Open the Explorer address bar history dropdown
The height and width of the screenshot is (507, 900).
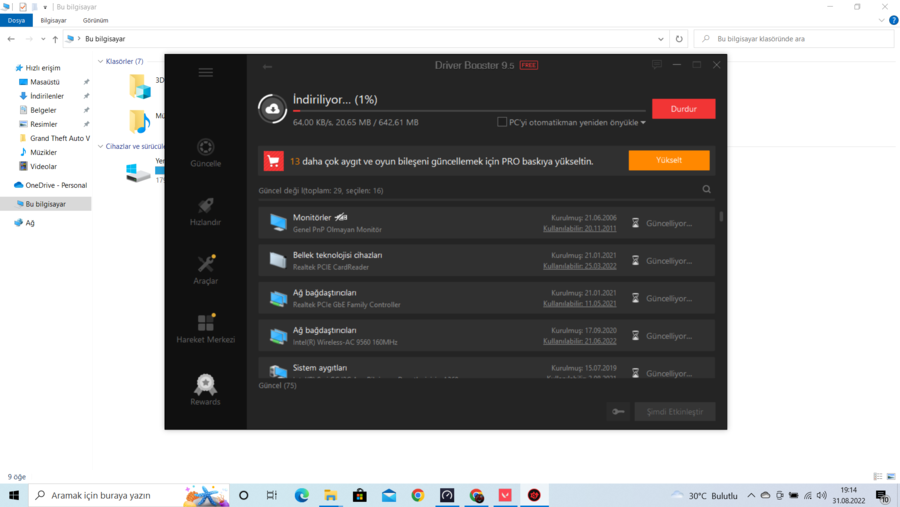[x=661, y=39]
